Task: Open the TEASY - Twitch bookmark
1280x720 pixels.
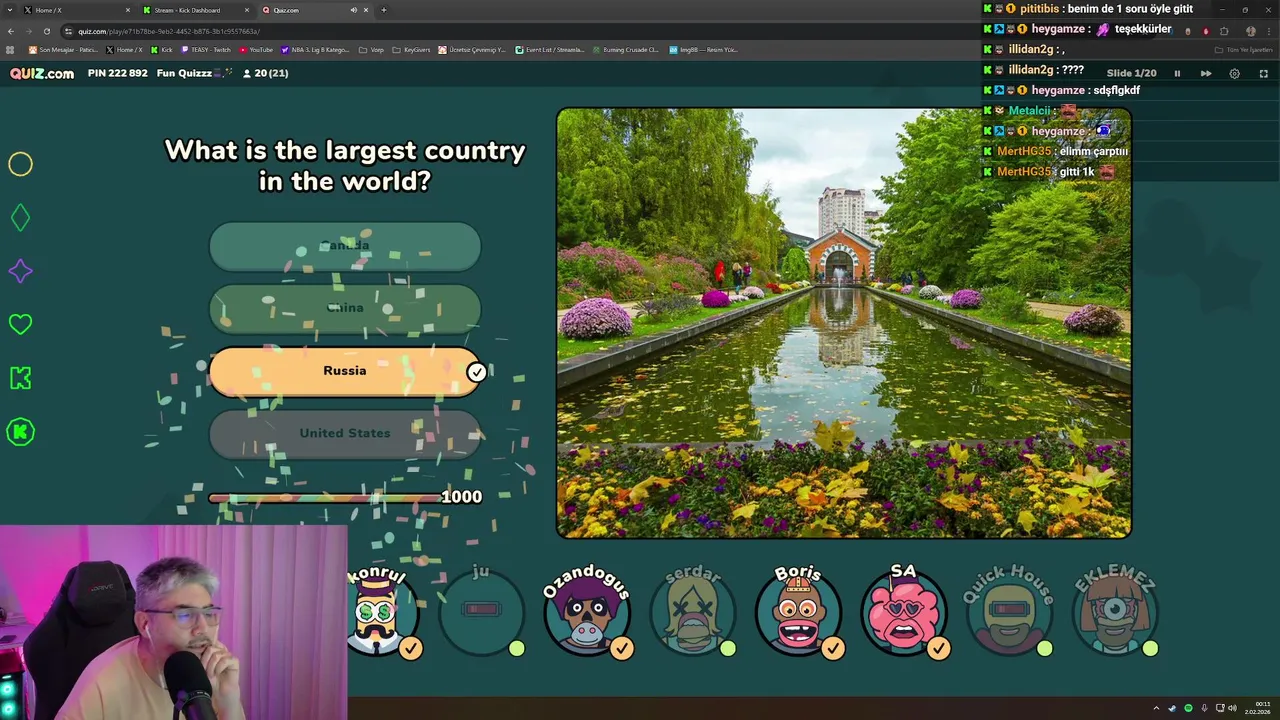Action: (x=205, y=49)
